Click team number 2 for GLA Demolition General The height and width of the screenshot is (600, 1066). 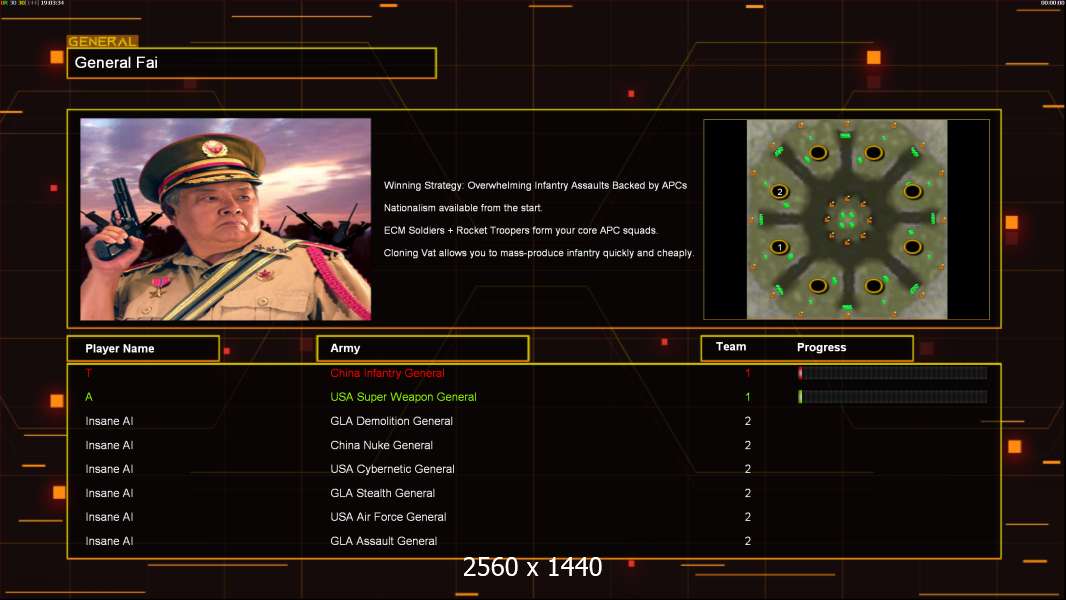748,421
